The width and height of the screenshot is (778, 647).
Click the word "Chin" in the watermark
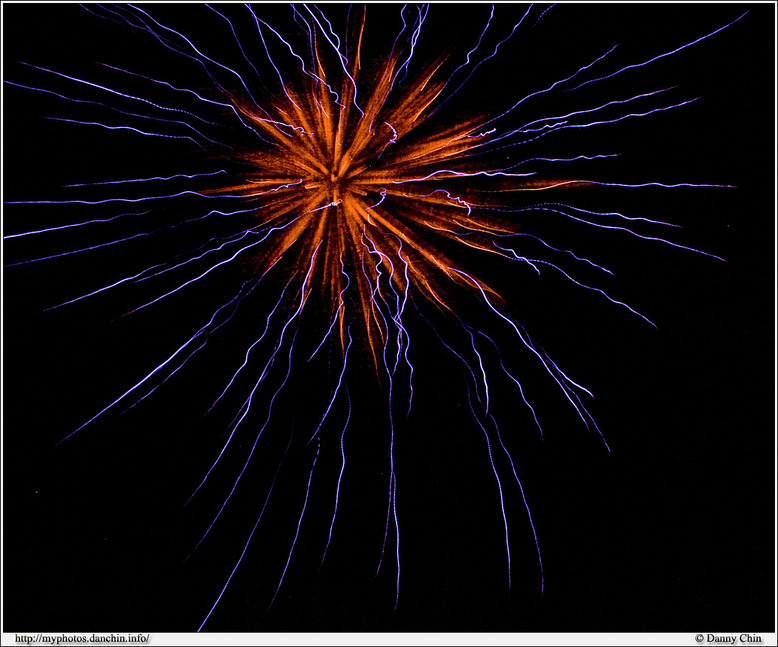tap(749, 638)
